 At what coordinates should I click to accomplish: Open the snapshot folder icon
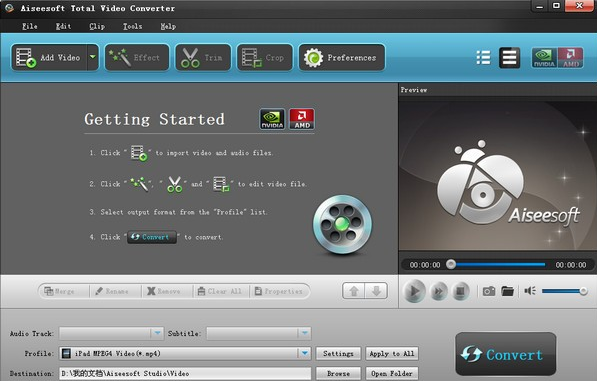[508, 292]
